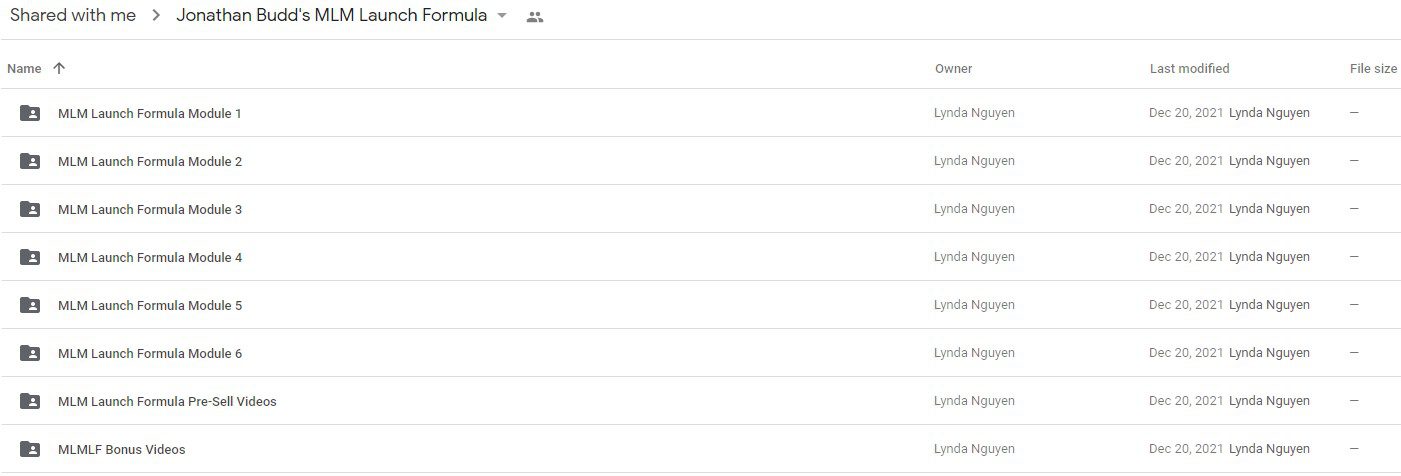This screenshot has height=476, width=1401.
Task: Click the shared people icon beside folder title
Action: [535, 17]
